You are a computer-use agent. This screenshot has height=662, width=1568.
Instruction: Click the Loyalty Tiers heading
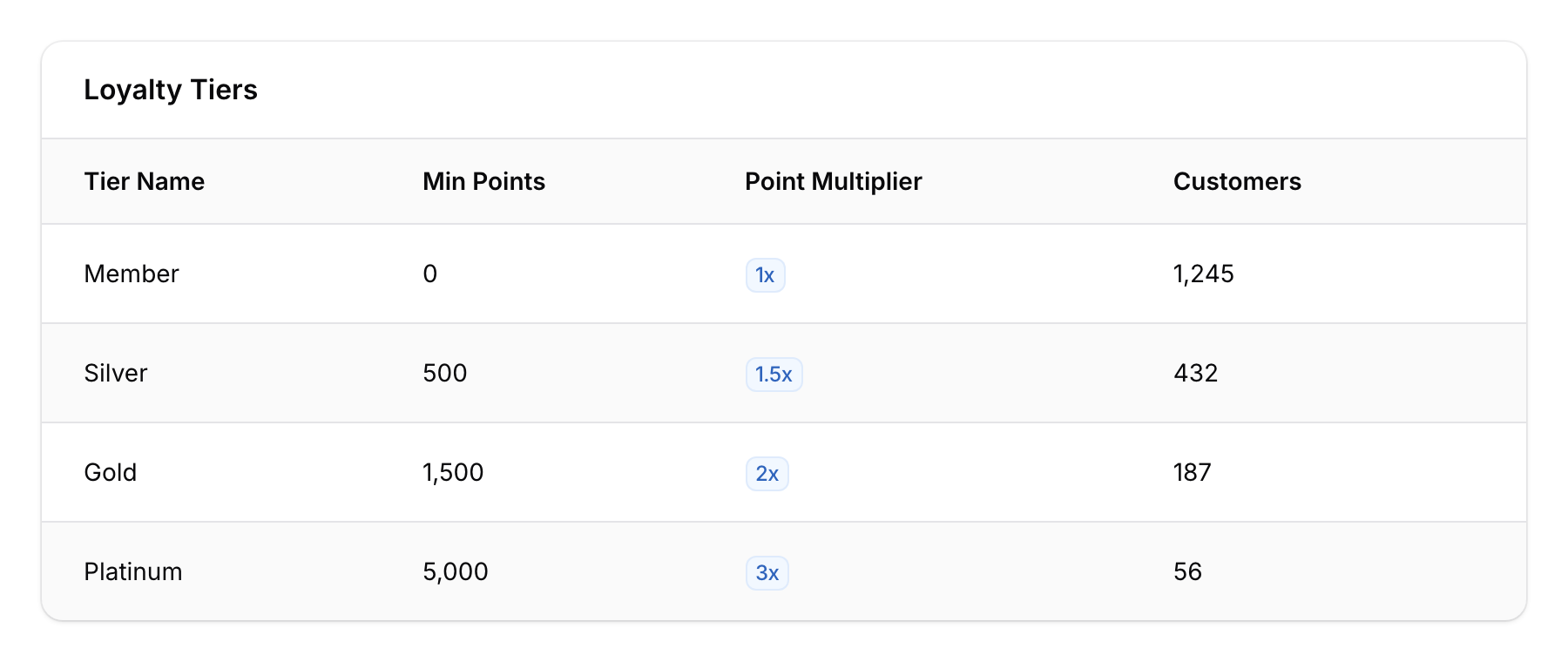coord(171,90)
